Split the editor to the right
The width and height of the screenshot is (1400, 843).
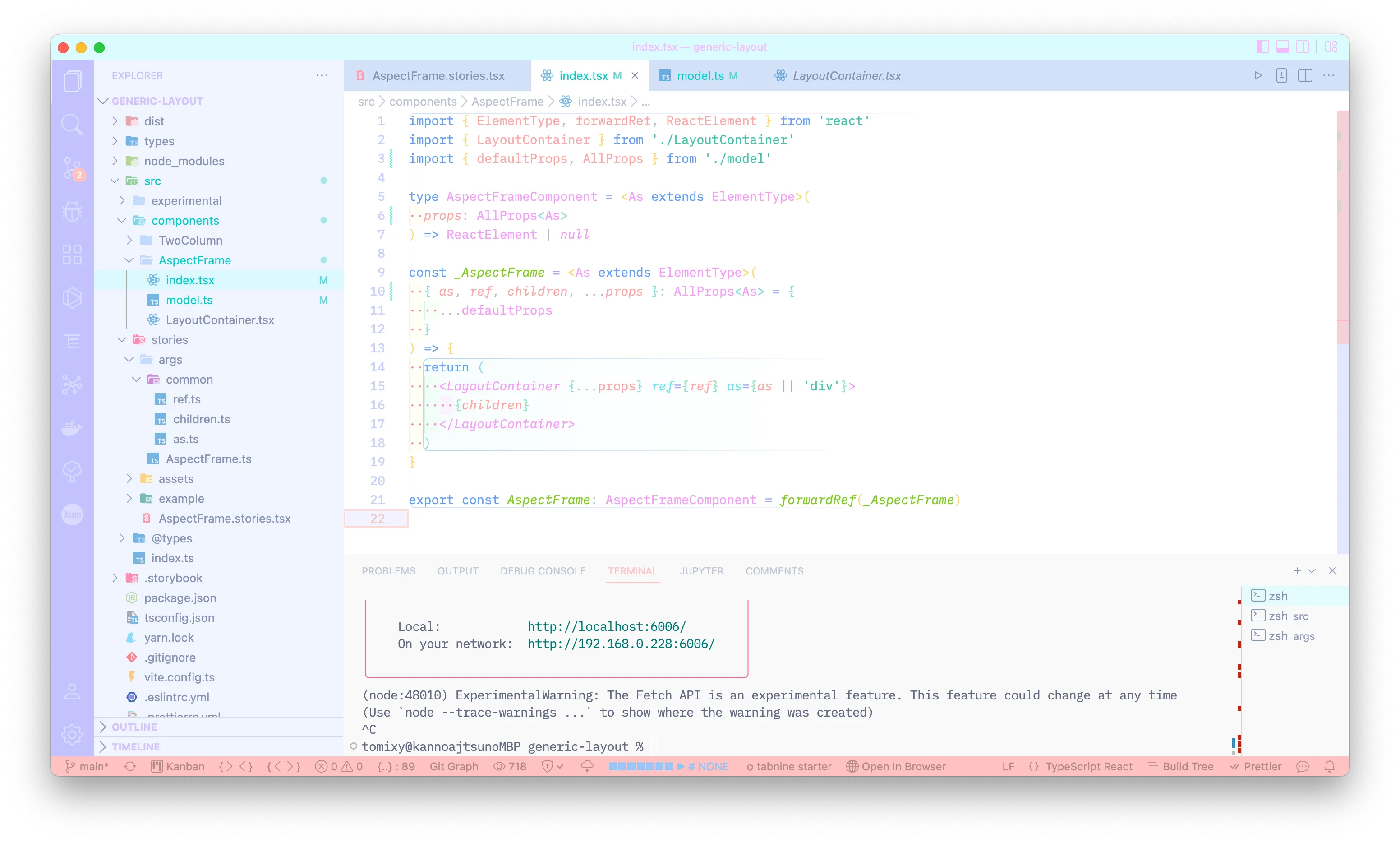tap(1305, 75)
